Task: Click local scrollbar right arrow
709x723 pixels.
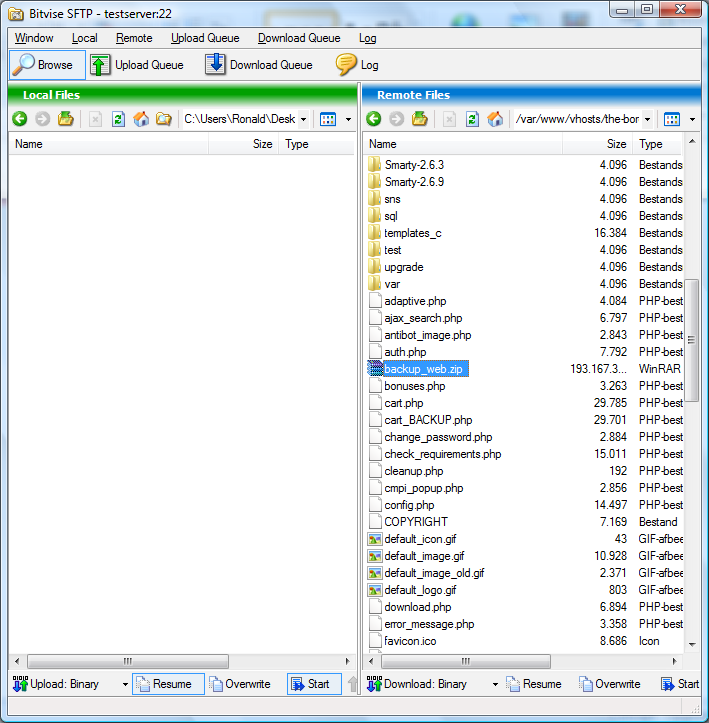Action: click(348, 661)
